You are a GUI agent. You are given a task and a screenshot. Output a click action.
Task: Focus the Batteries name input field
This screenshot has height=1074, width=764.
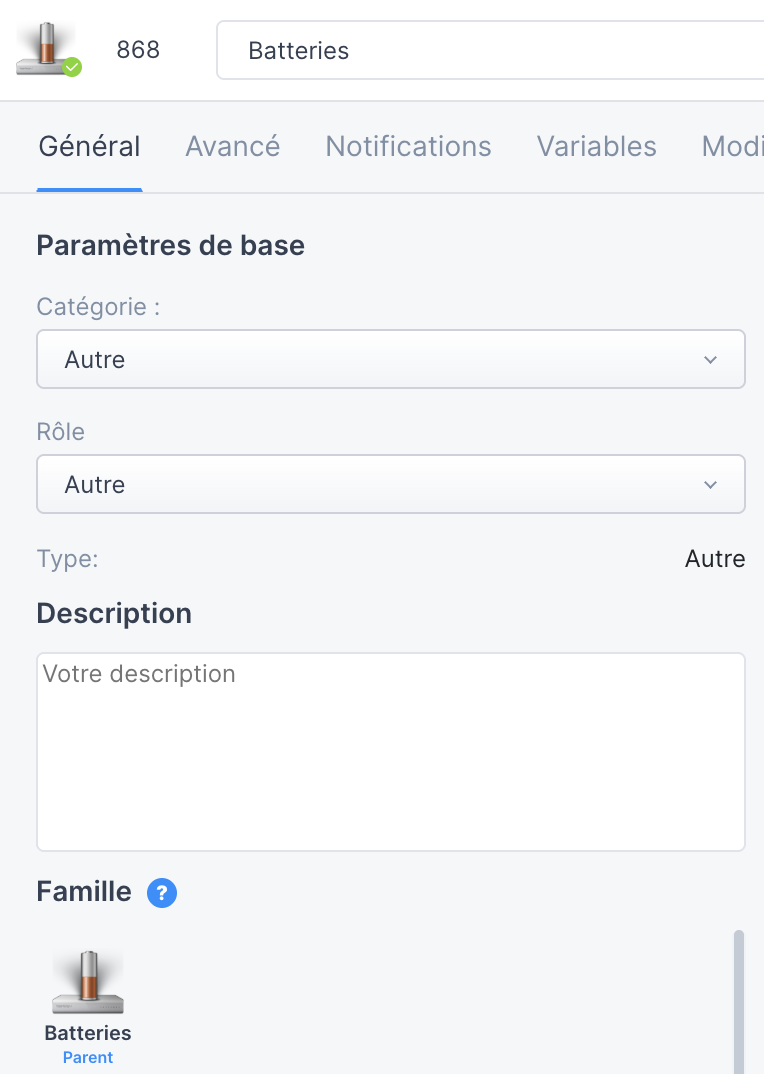pos(490,51)
